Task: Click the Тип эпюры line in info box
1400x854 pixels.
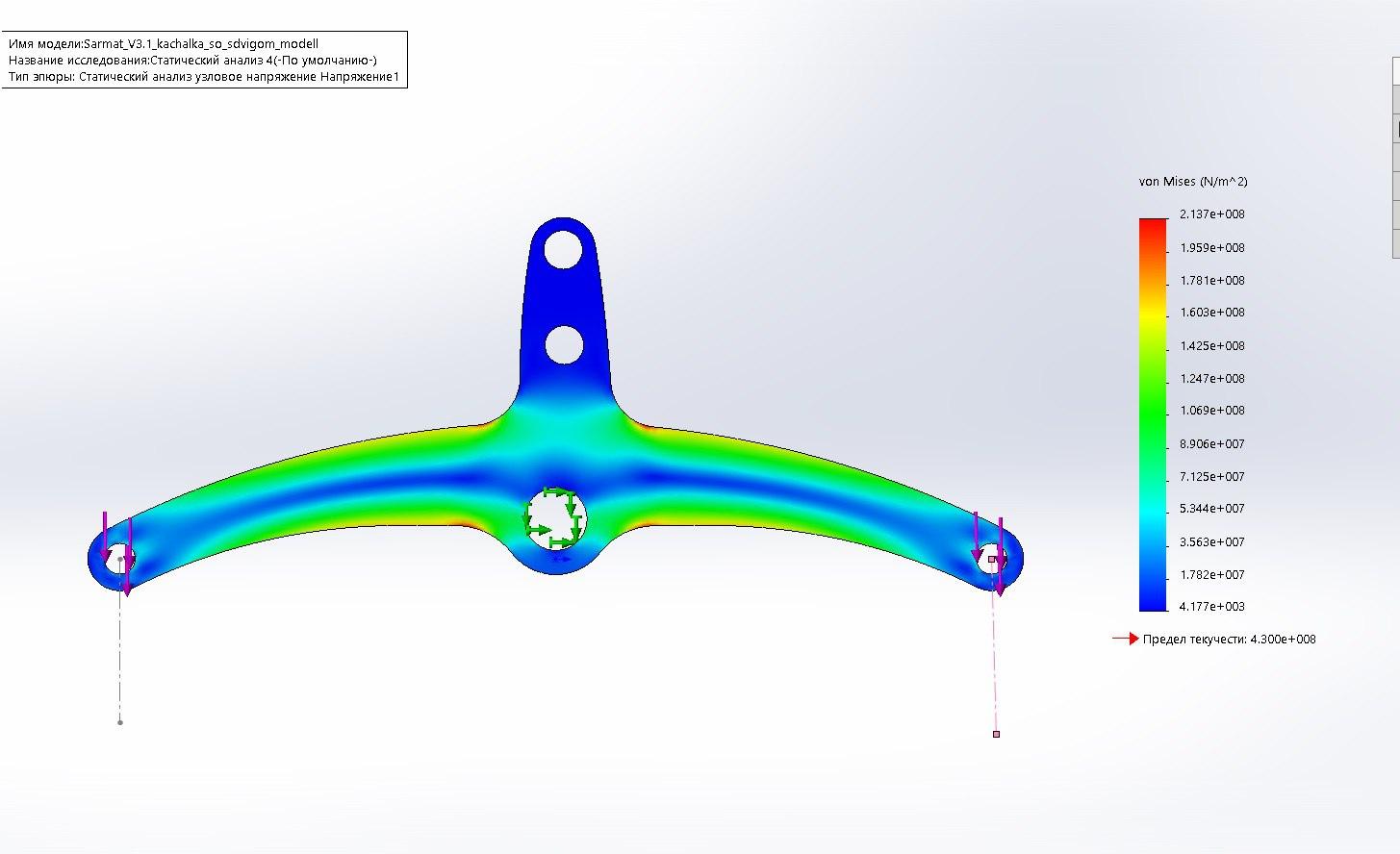Action: (203, 77)
